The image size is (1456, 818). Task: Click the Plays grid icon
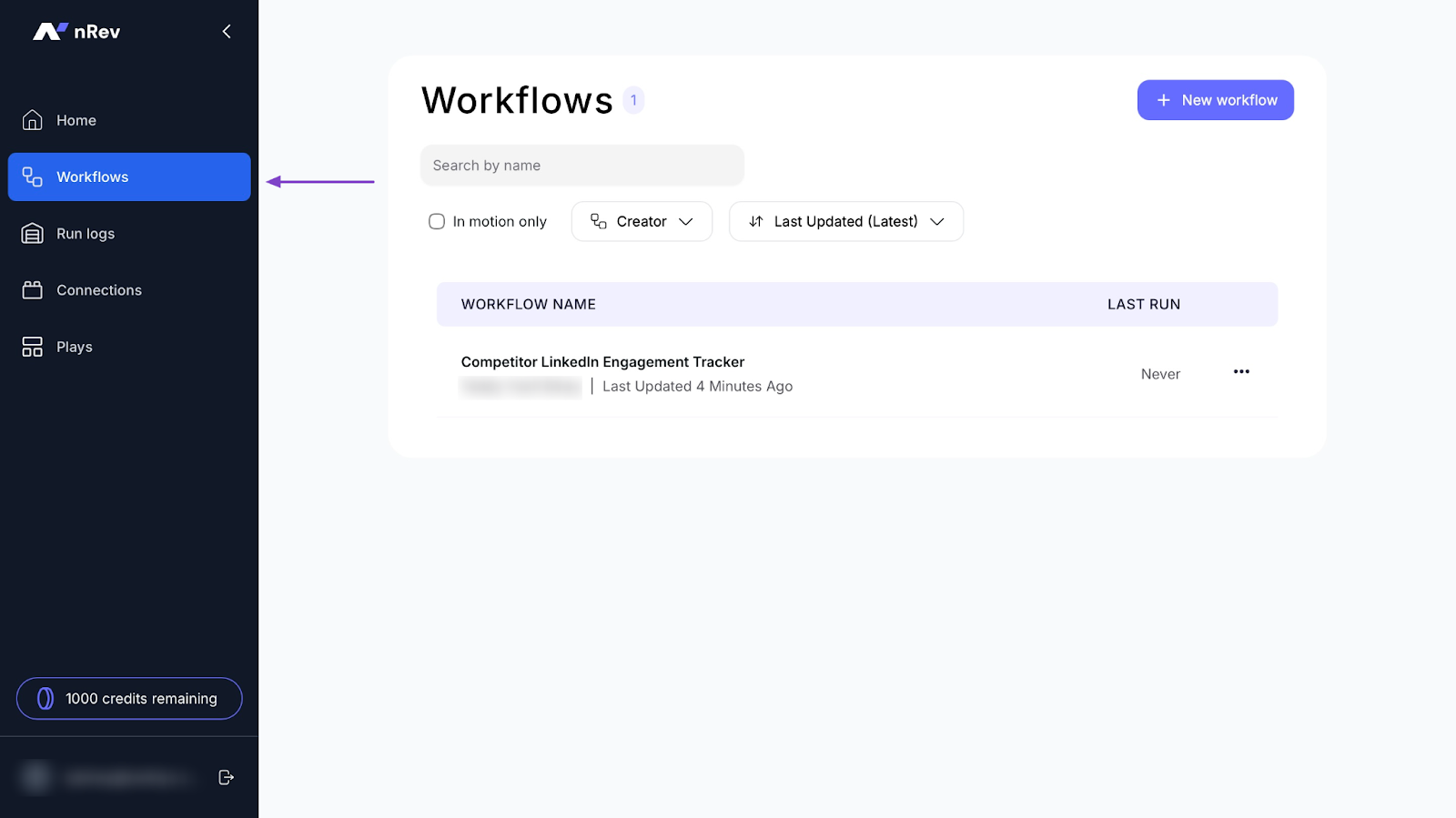[33, 347]
